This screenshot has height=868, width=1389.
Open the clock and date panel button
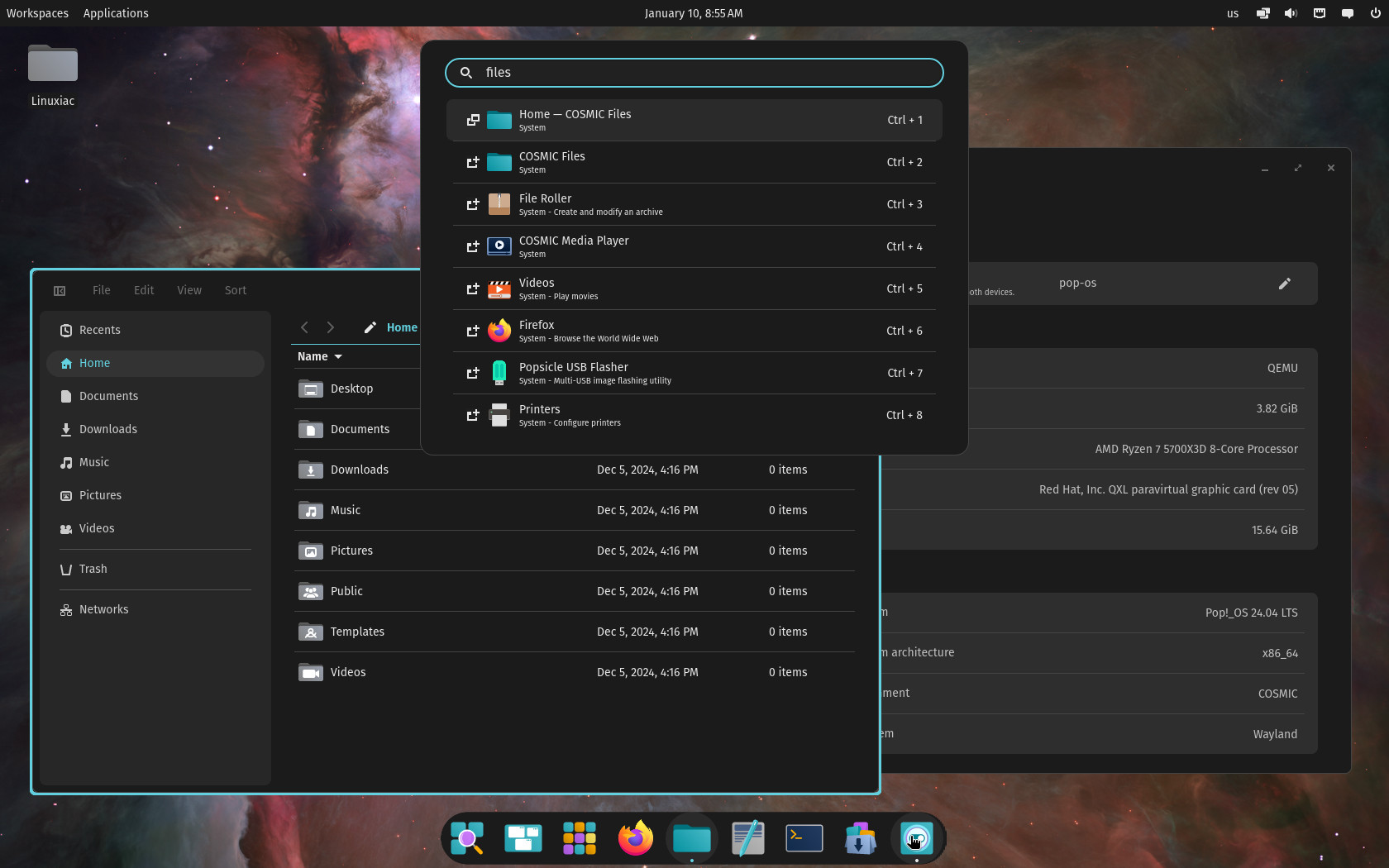694,13
